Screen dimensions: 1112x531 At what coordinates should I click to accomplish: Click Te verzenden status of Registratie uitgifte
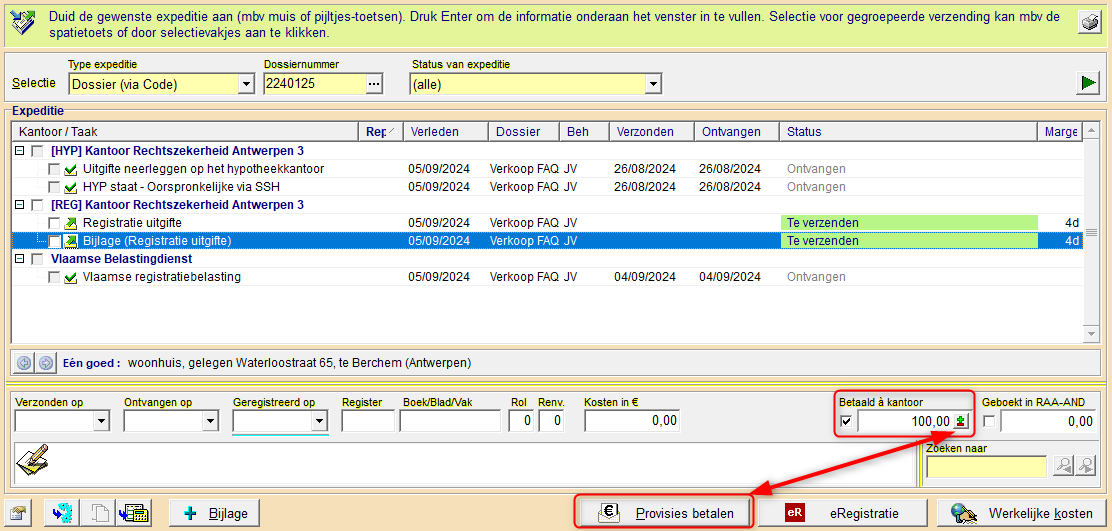point(908,223)
